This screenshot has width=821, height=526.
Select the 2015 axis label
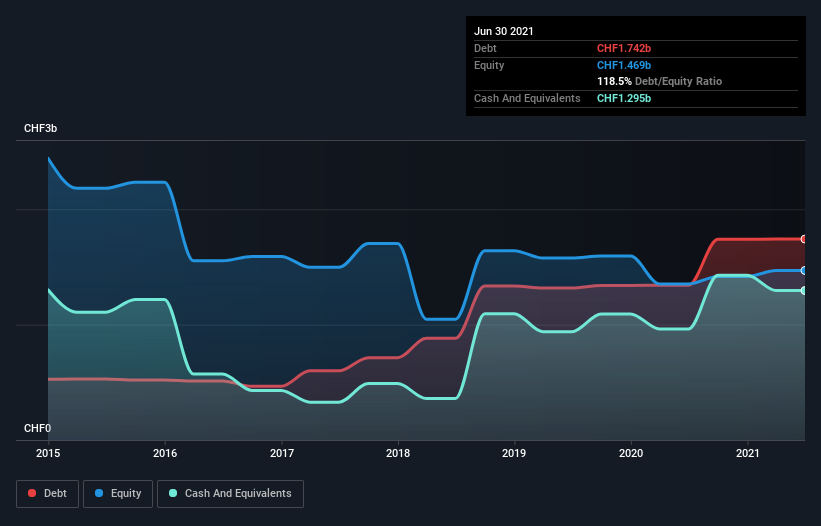point(48,454)
